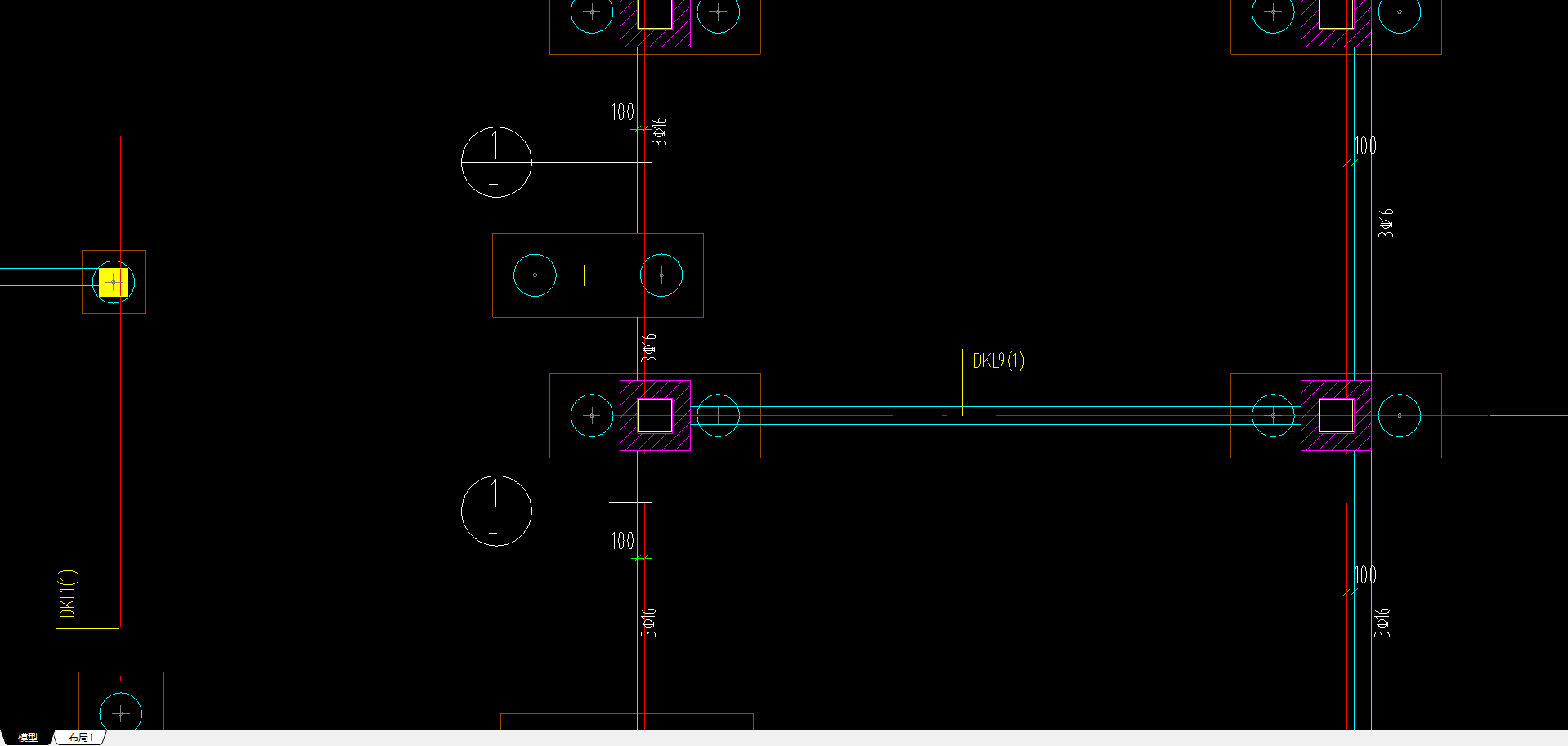
Task: Select 3Φ16 label beside the upper section marker
Action: click(x=660, y=132)
